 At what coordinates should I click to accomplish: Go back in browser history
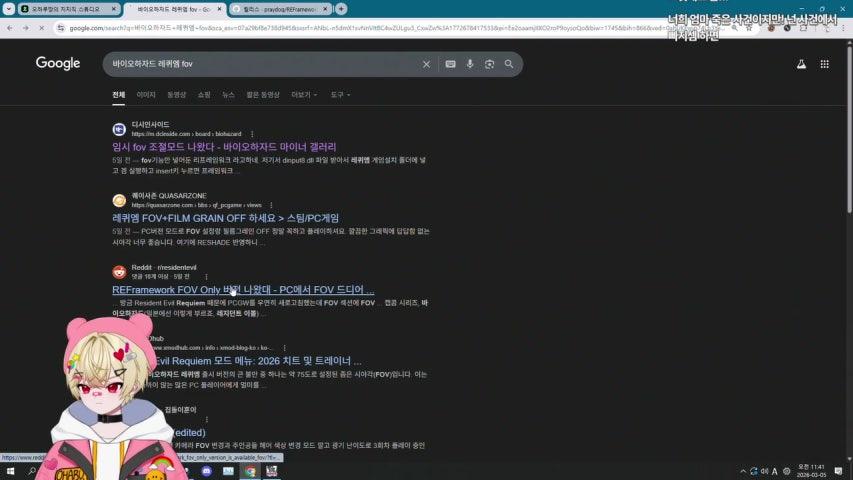coord(10,28)
